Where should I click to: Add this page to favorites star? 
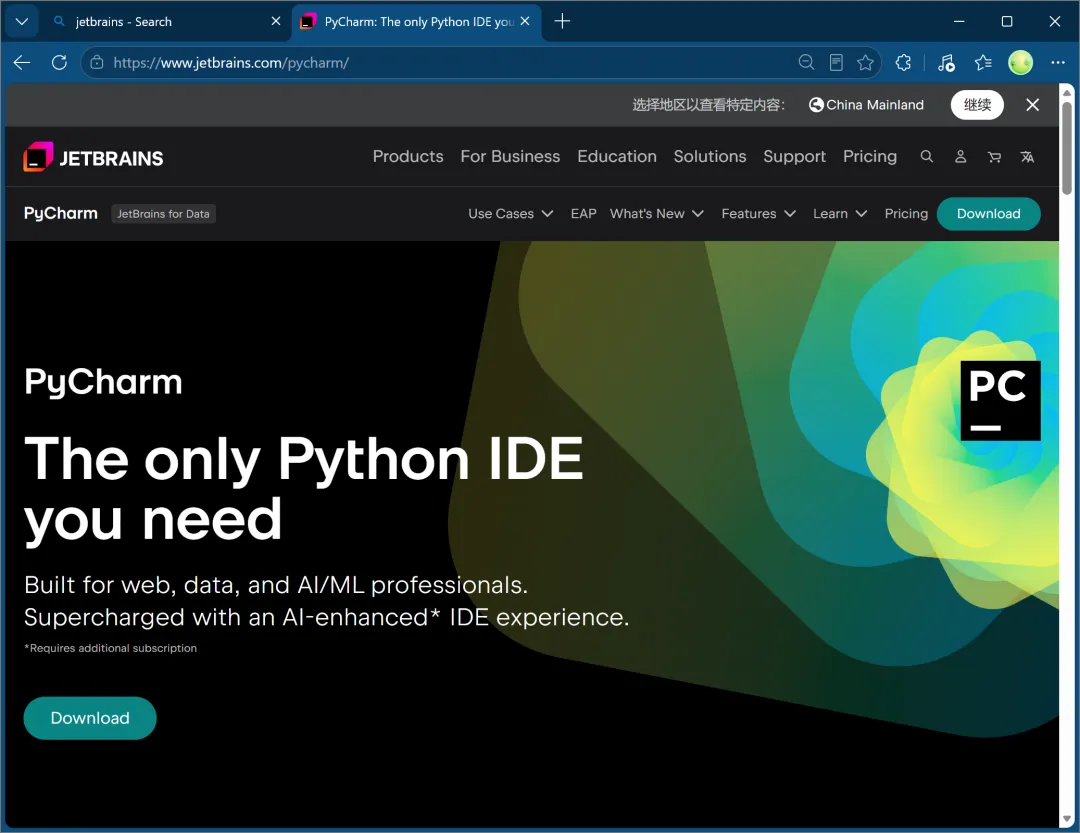pos(865,63)
